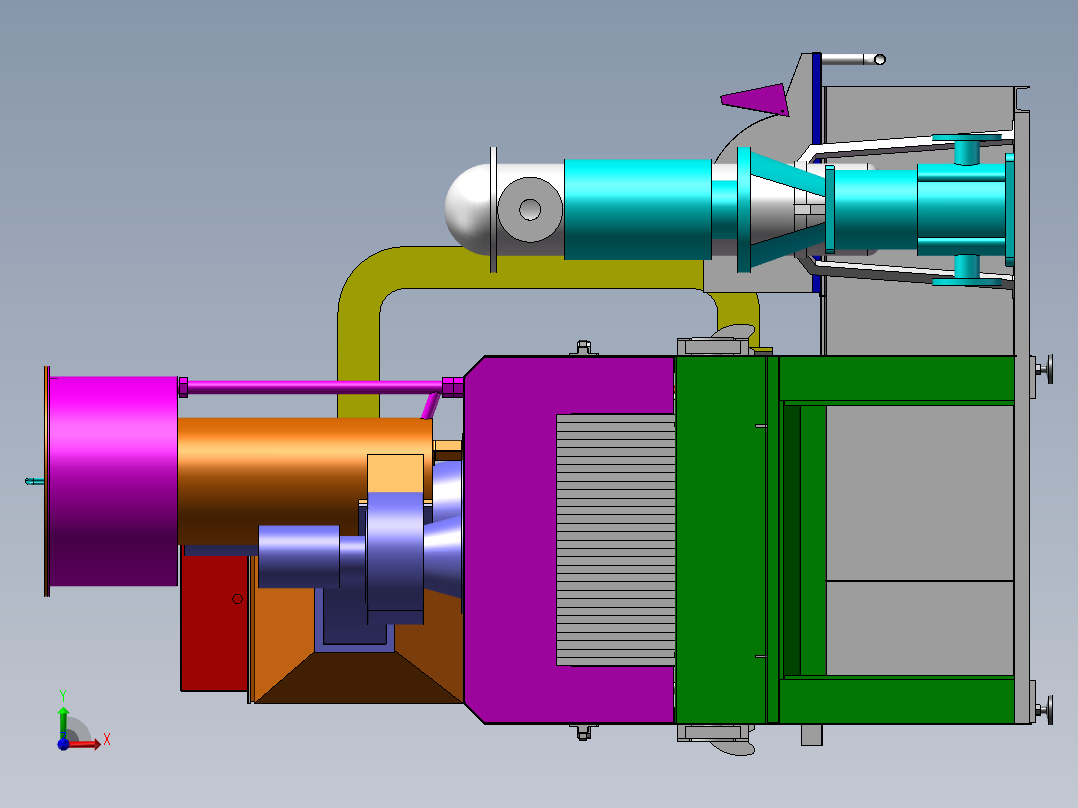The width and height of the screenshot is (1078, 808).
Task: Click the magenta tie rod
Action: click(x=314, y=387)
